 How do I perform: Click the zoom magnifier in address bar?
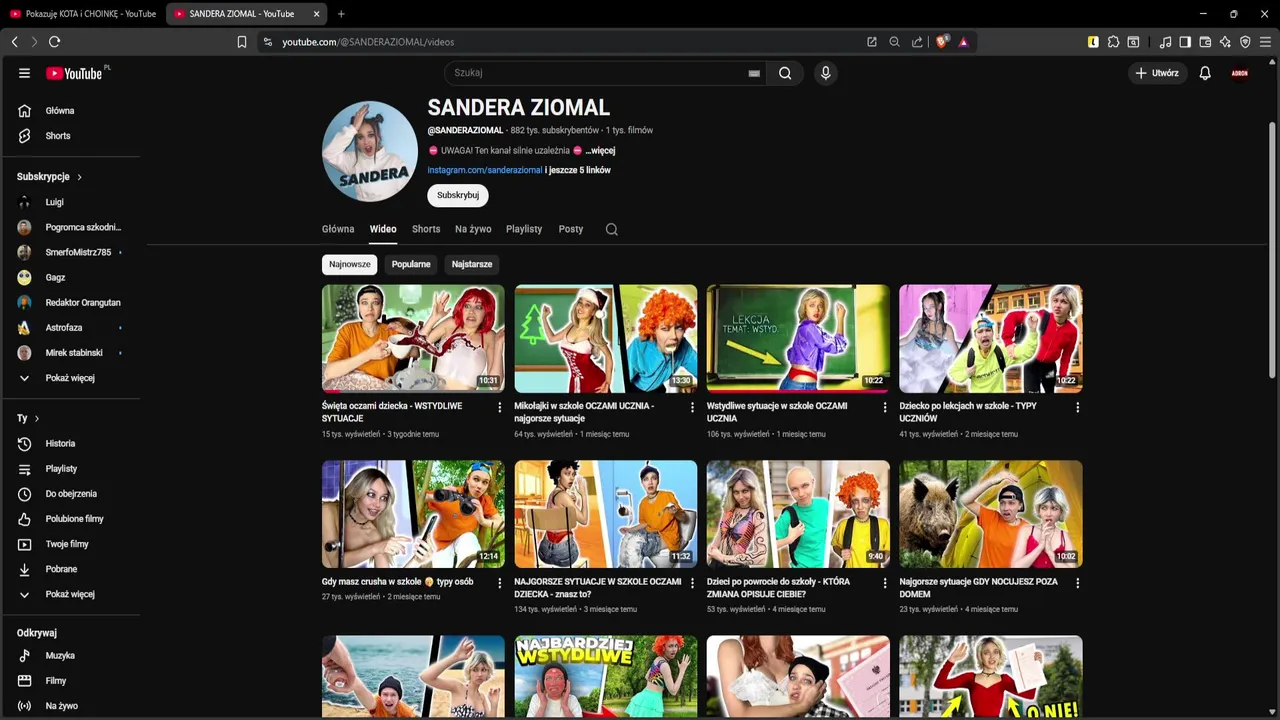894,42
